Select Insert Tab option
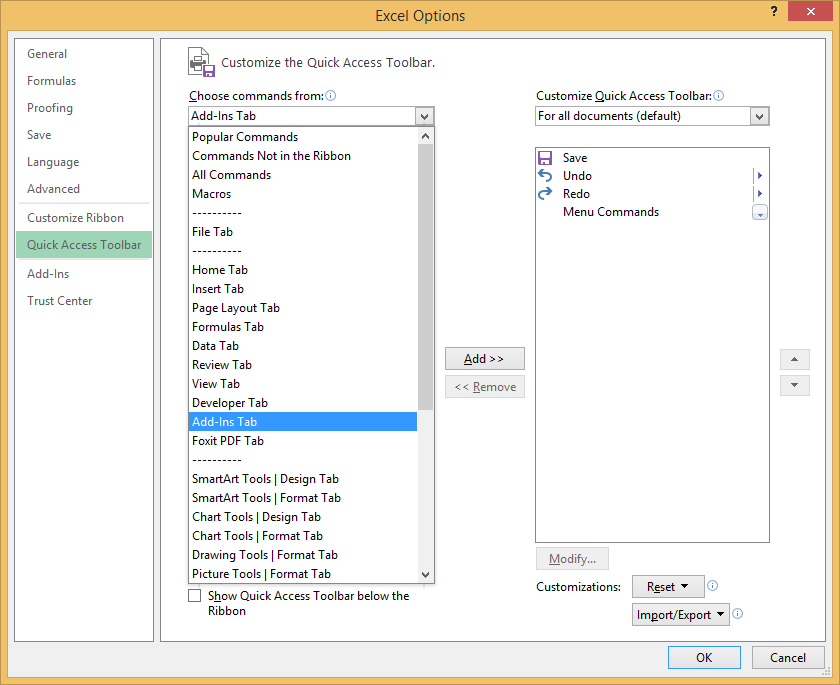The height and width of the screenshot is (685, 840). click(x=303, y=289)
